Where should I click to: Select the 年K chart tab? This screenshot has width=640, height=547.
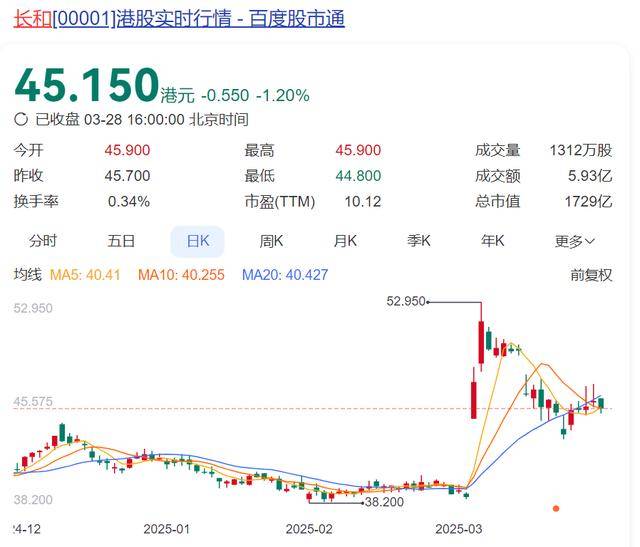492,241
